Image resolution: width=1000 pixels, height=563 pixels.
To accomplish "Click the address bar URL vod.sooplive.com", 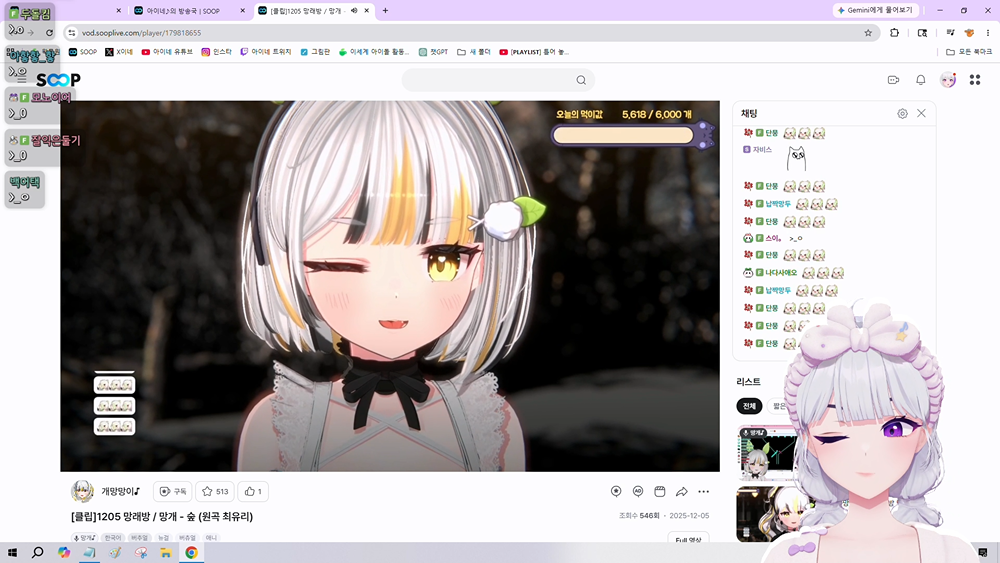I will (142, 33).
